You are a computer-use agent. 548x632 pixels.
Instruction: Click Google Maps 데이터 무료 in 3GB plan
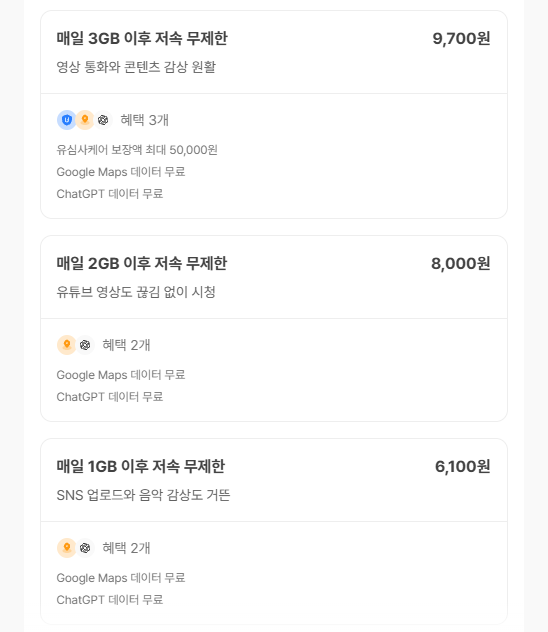(121, 172)
